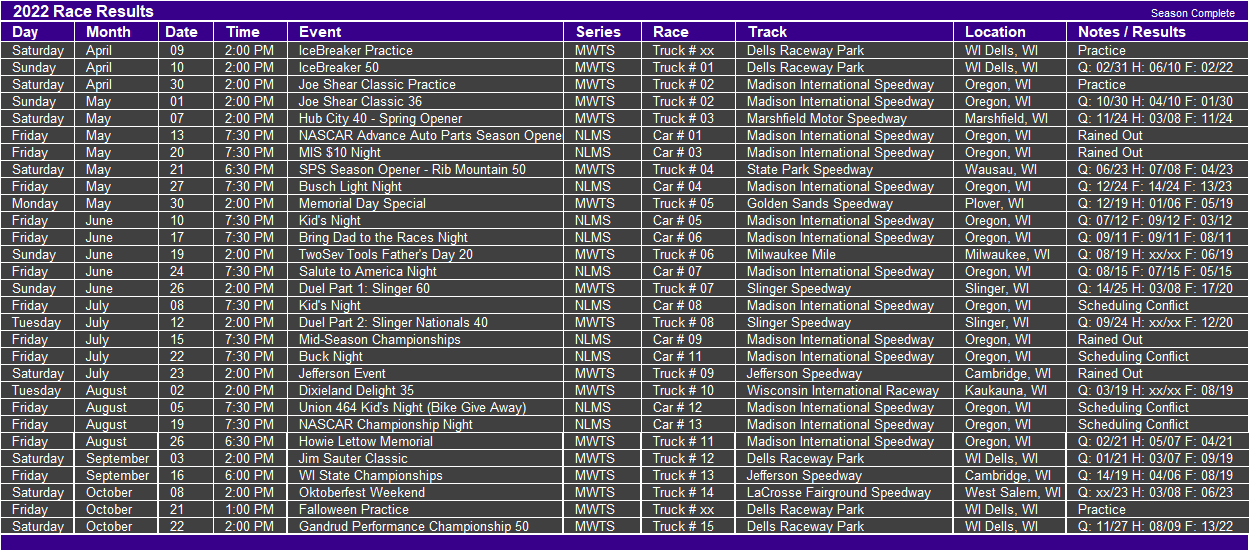The width and height of the screenshot is (1249, 552).
Task: Select the 'Track' column header
Action: pyautogui.click(x=767, y=32)
